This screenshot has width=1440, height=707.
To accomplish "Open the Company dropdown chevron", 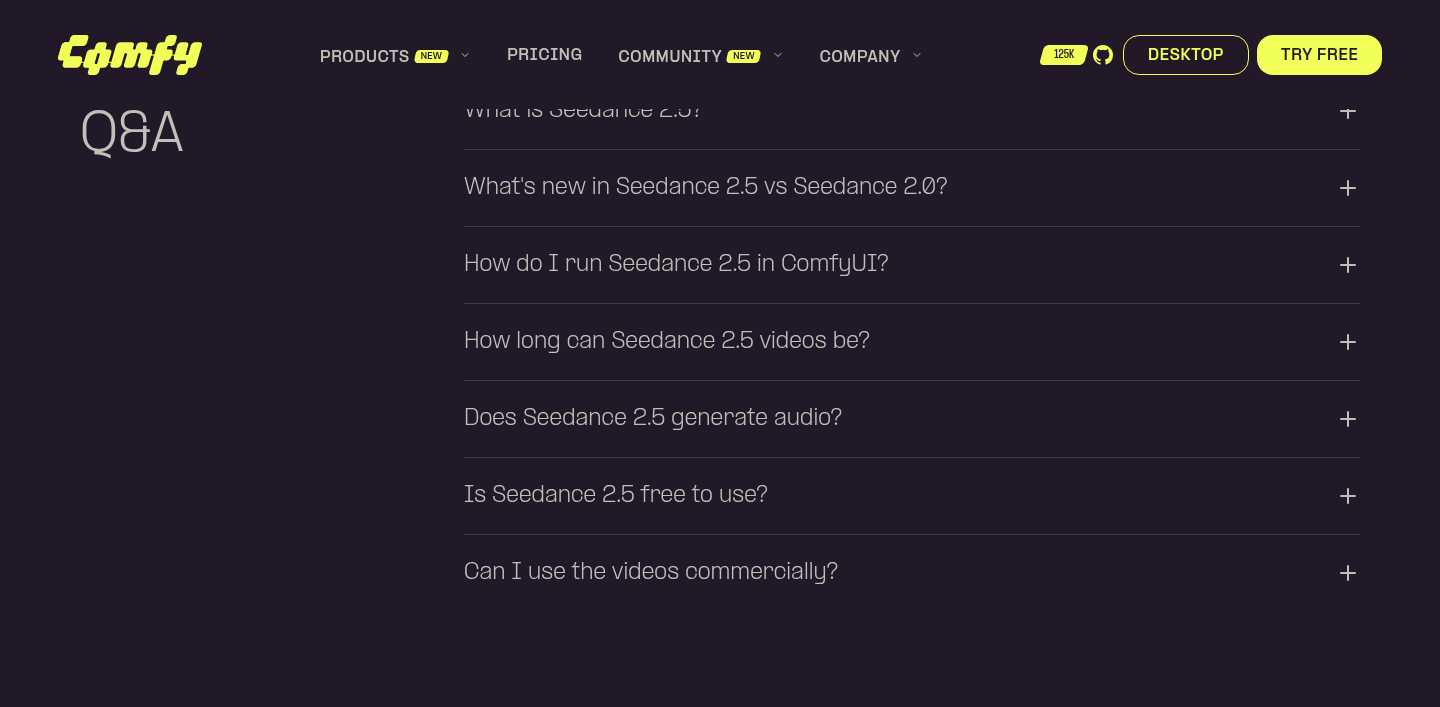I will coord(917,55).
